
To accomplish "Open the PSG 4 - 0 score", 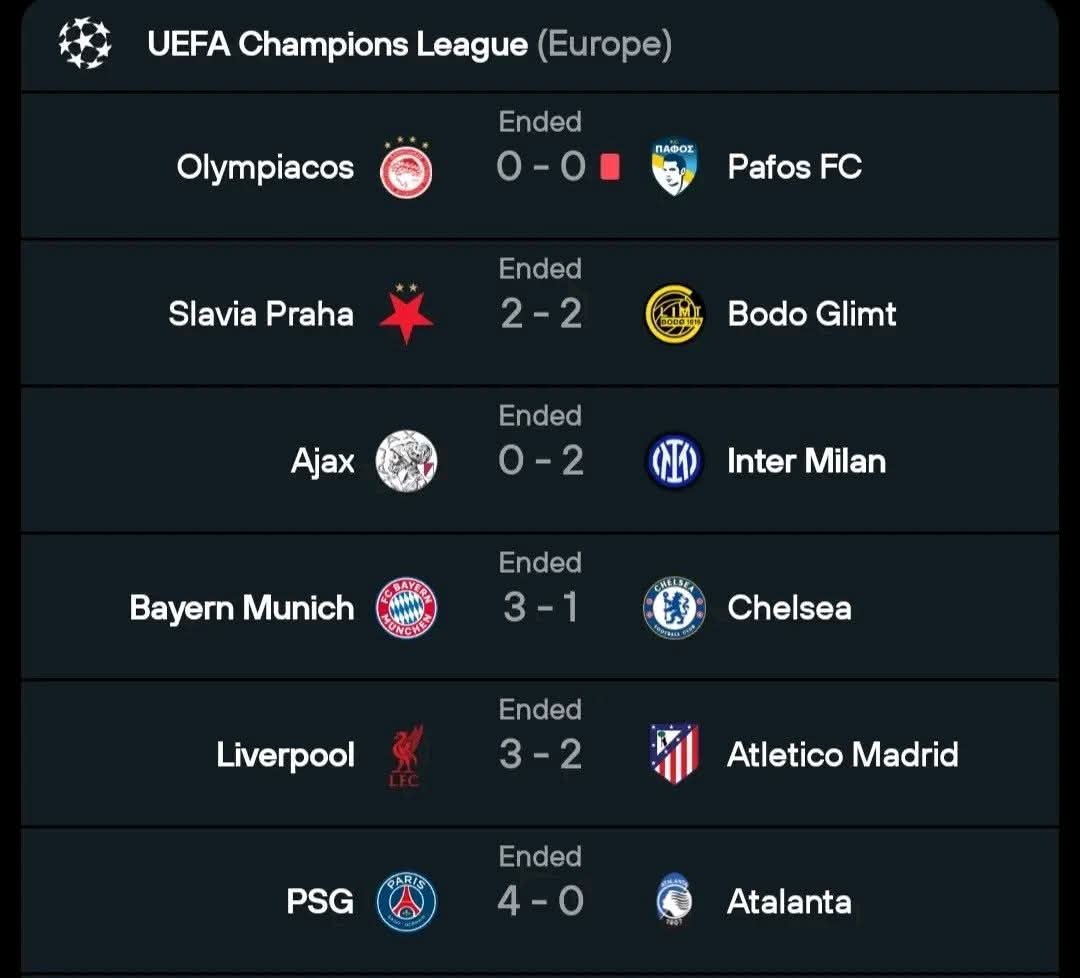I will coord(540,901).
